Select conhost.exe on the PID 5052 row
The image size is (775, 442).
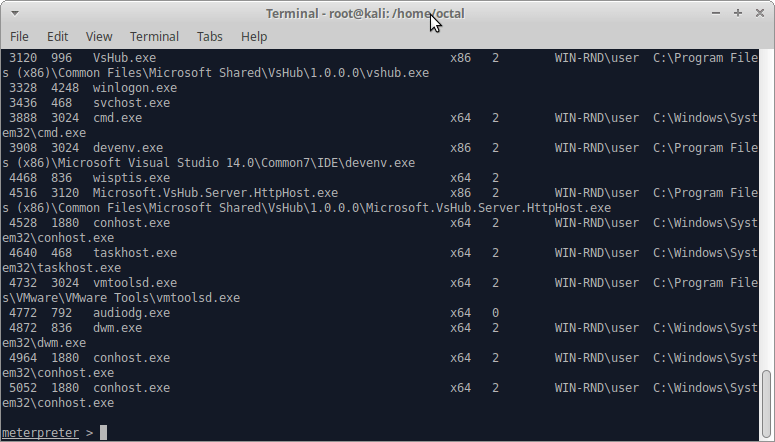pos(131,388)
